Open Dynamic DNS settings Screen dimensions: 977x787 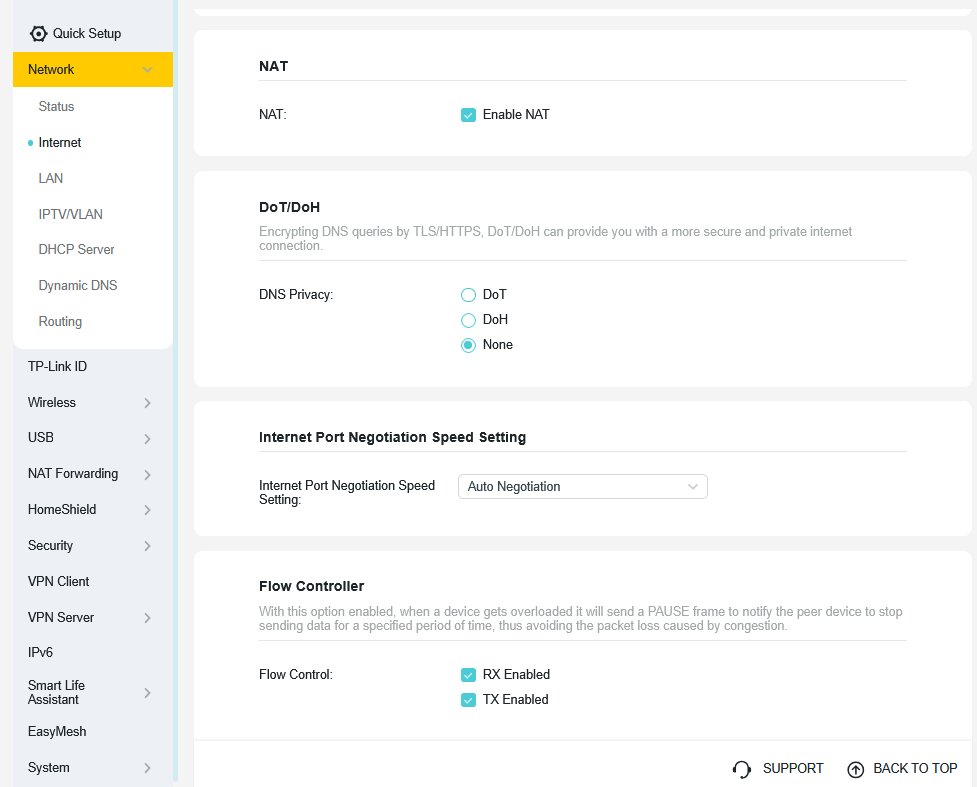click(77, 286)
